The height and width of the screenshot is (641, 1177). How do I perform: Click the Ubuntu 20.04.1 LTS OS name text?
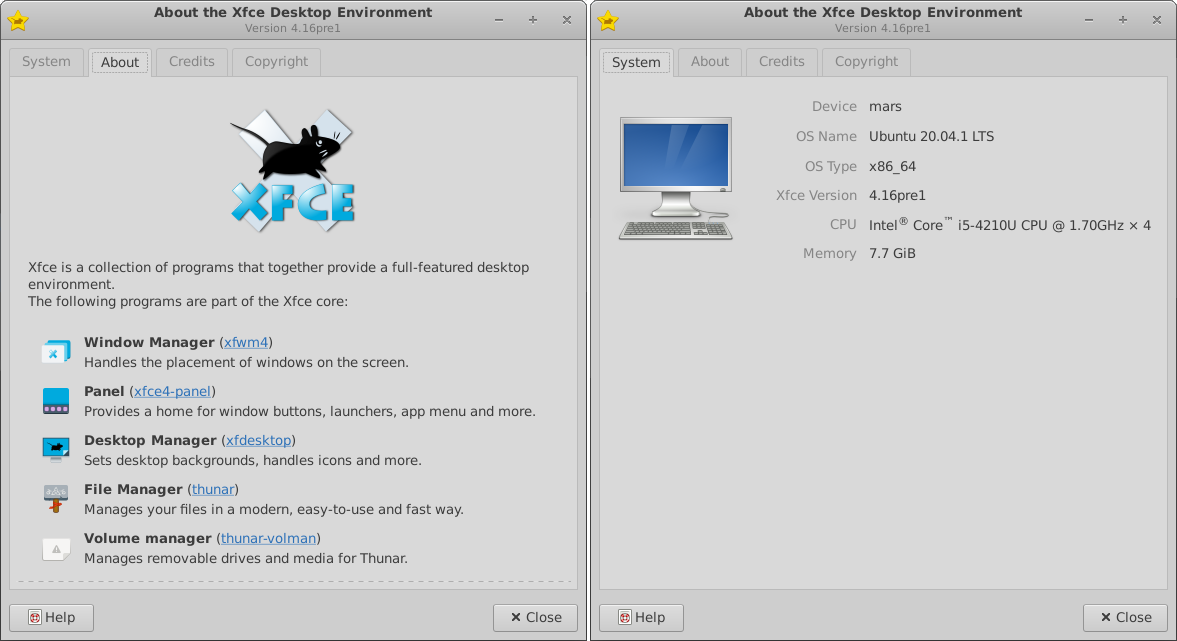pos(931,137)
